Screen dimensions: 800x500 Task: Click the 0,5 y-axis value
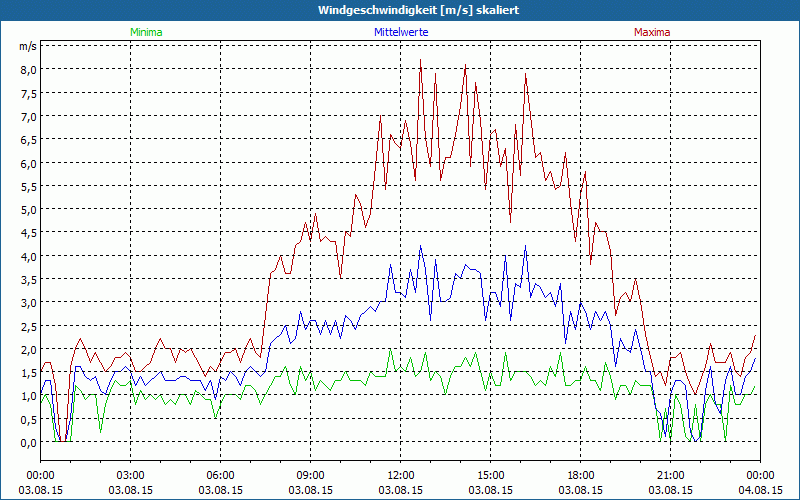point(29,420)
